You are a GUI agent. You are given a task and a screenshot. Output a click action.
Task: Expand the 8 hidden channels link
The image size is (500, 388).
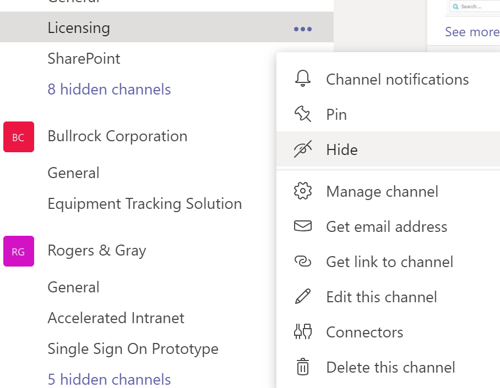(x=109, y=89)
